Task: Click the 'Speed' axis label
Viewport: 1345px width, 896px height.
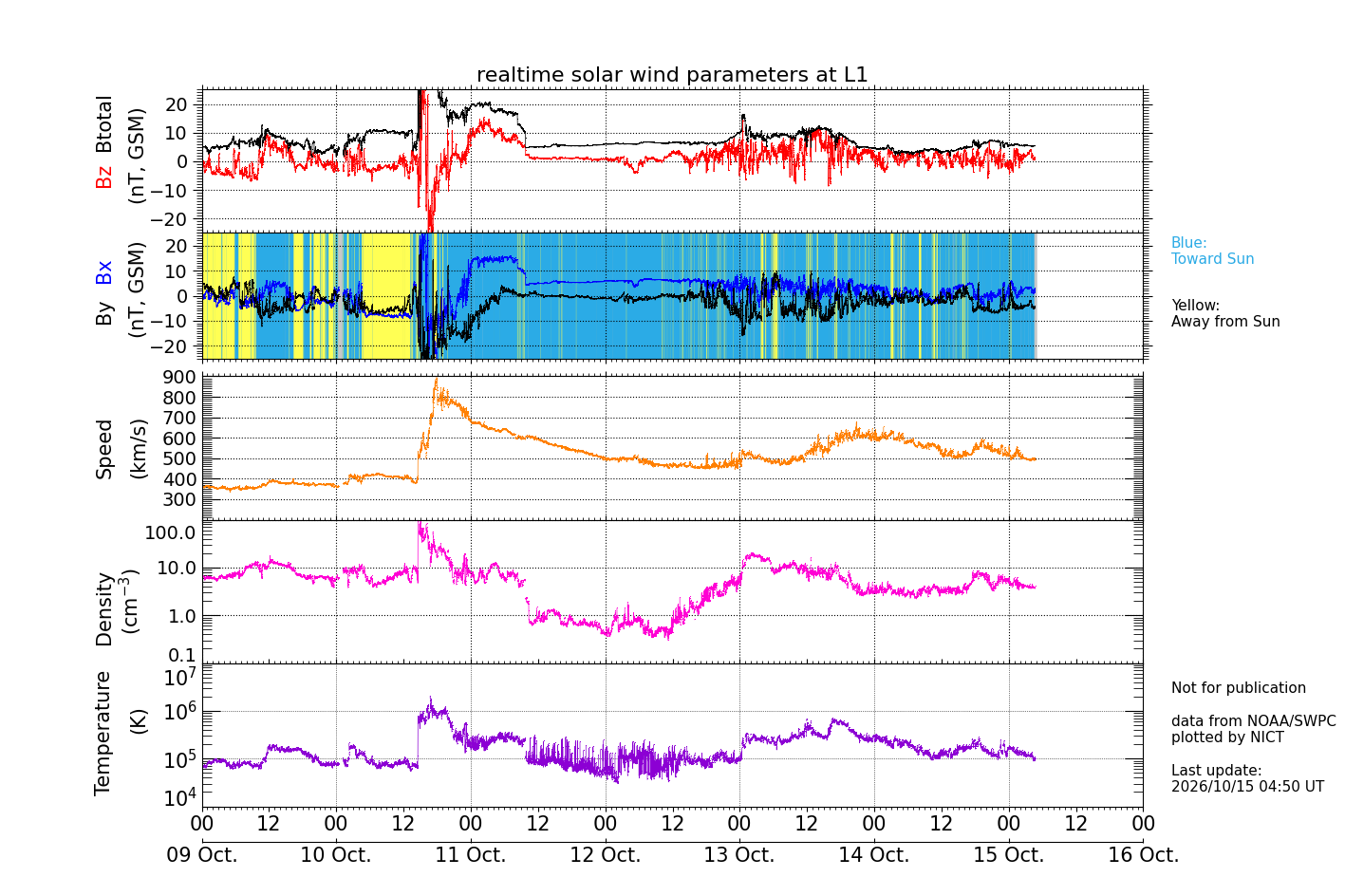Action: (x=104, y=449)
